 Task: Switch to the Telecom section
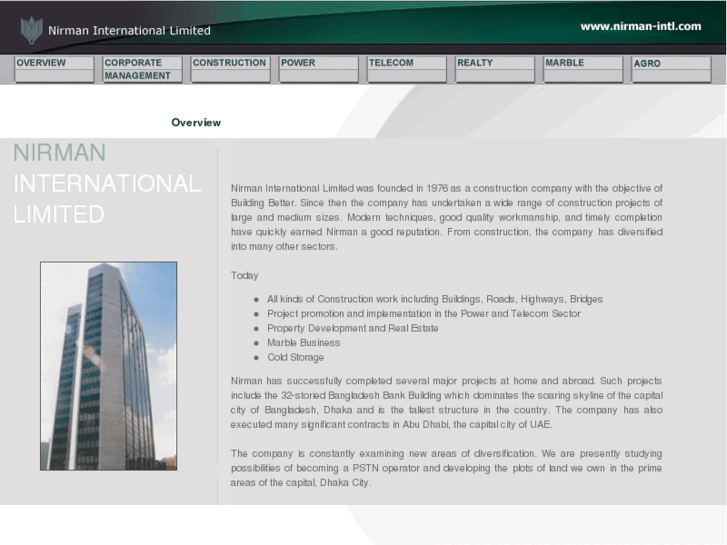point(407,70)
